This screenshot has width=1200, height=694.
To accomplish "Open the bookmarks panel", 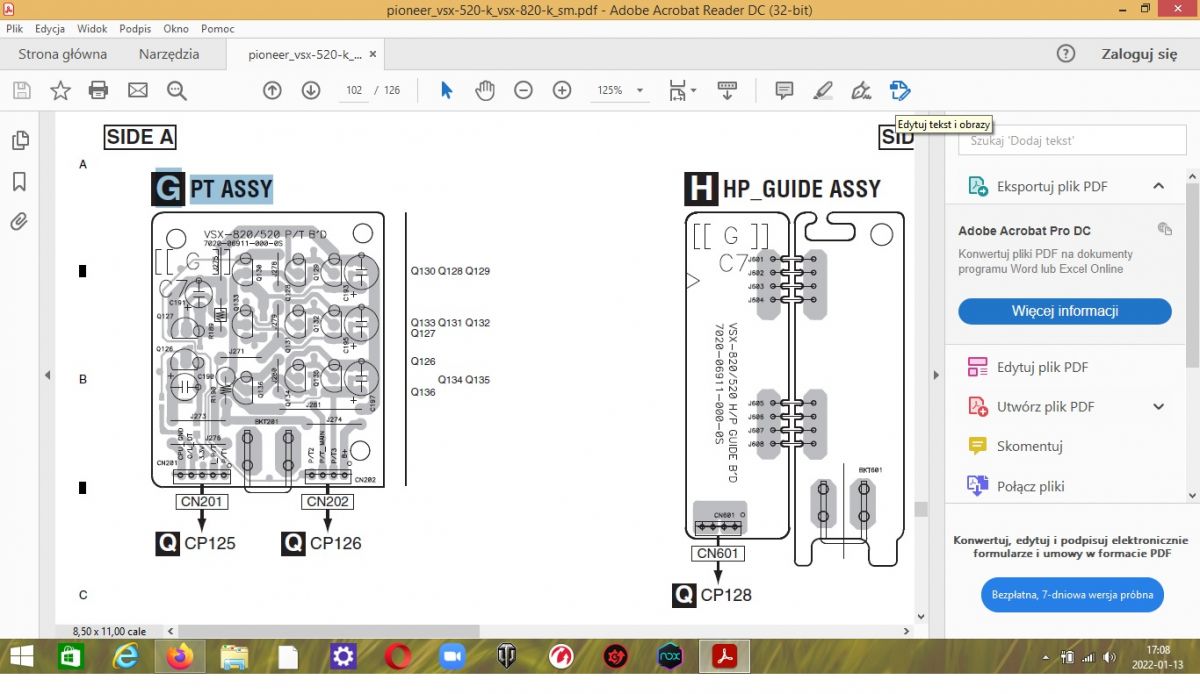I will pos(19,181).
